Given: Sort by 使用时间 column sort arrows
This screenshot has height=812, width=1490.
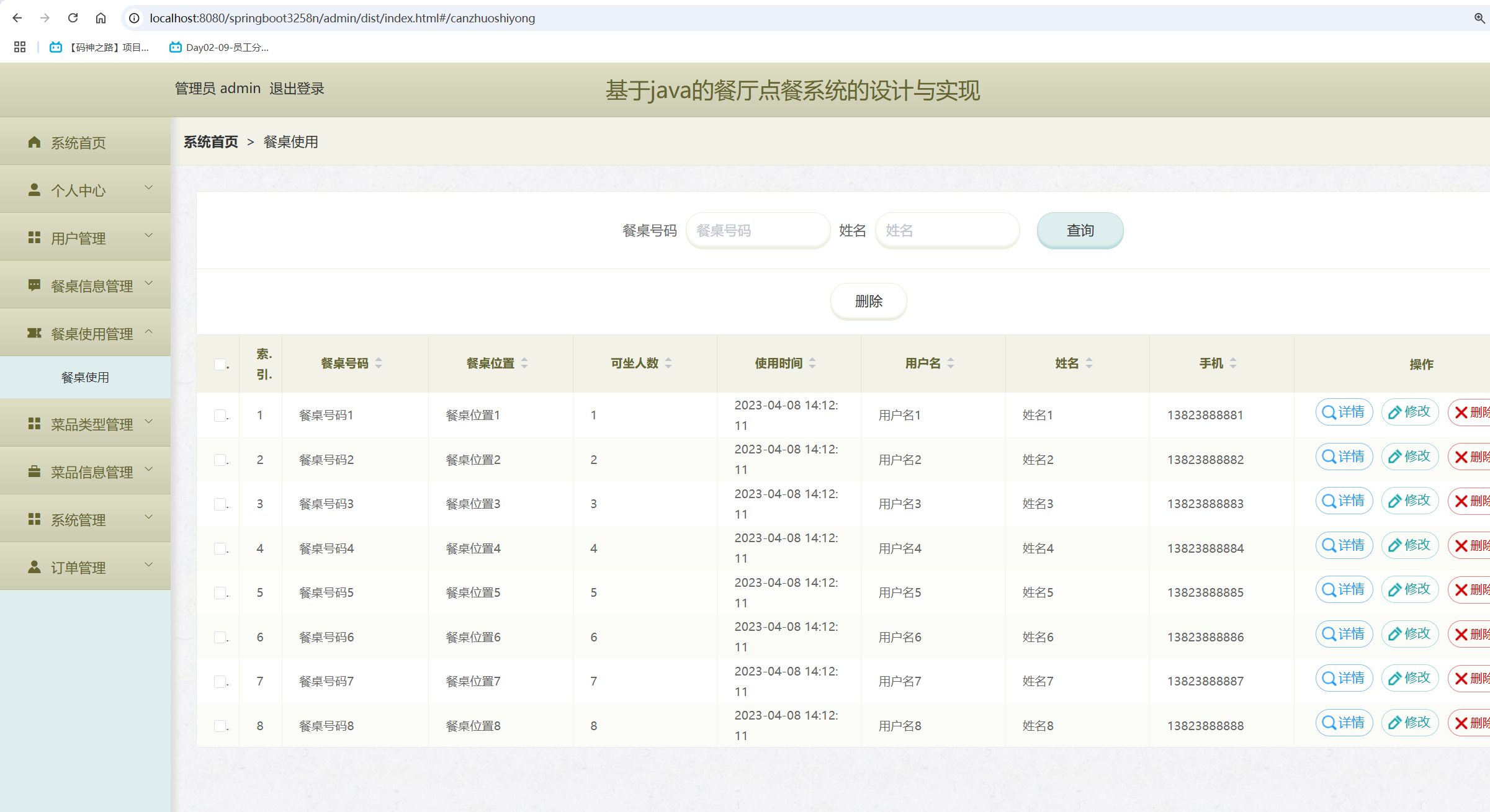Looking at the screenshot, I should [x=812, y=364].
